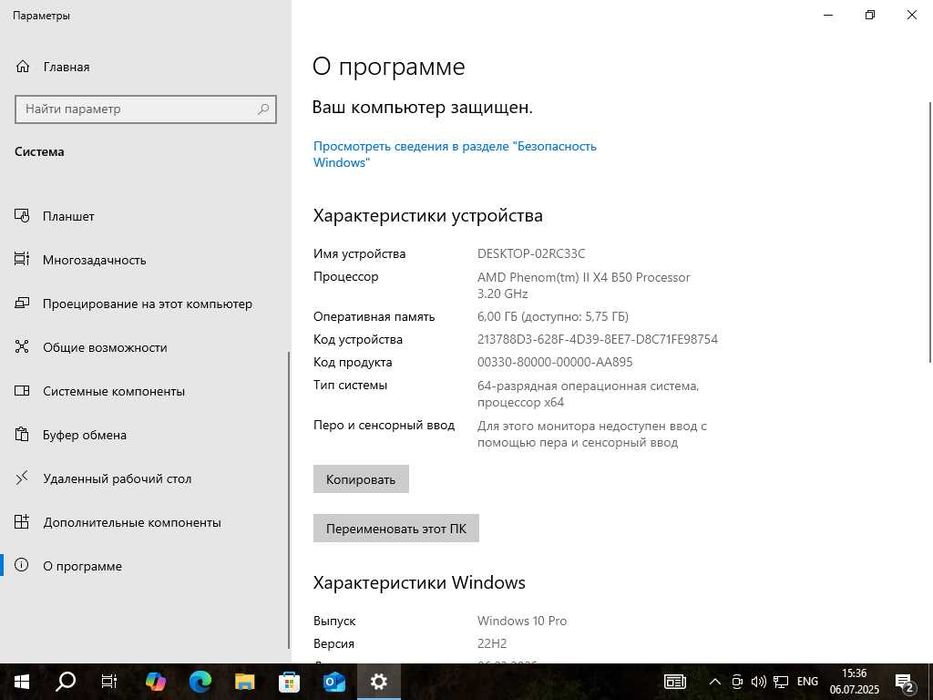Go to Дополнительные компоненты page
Image resolution: width=933 pixels, height=700 pixels.
[146, 522]
